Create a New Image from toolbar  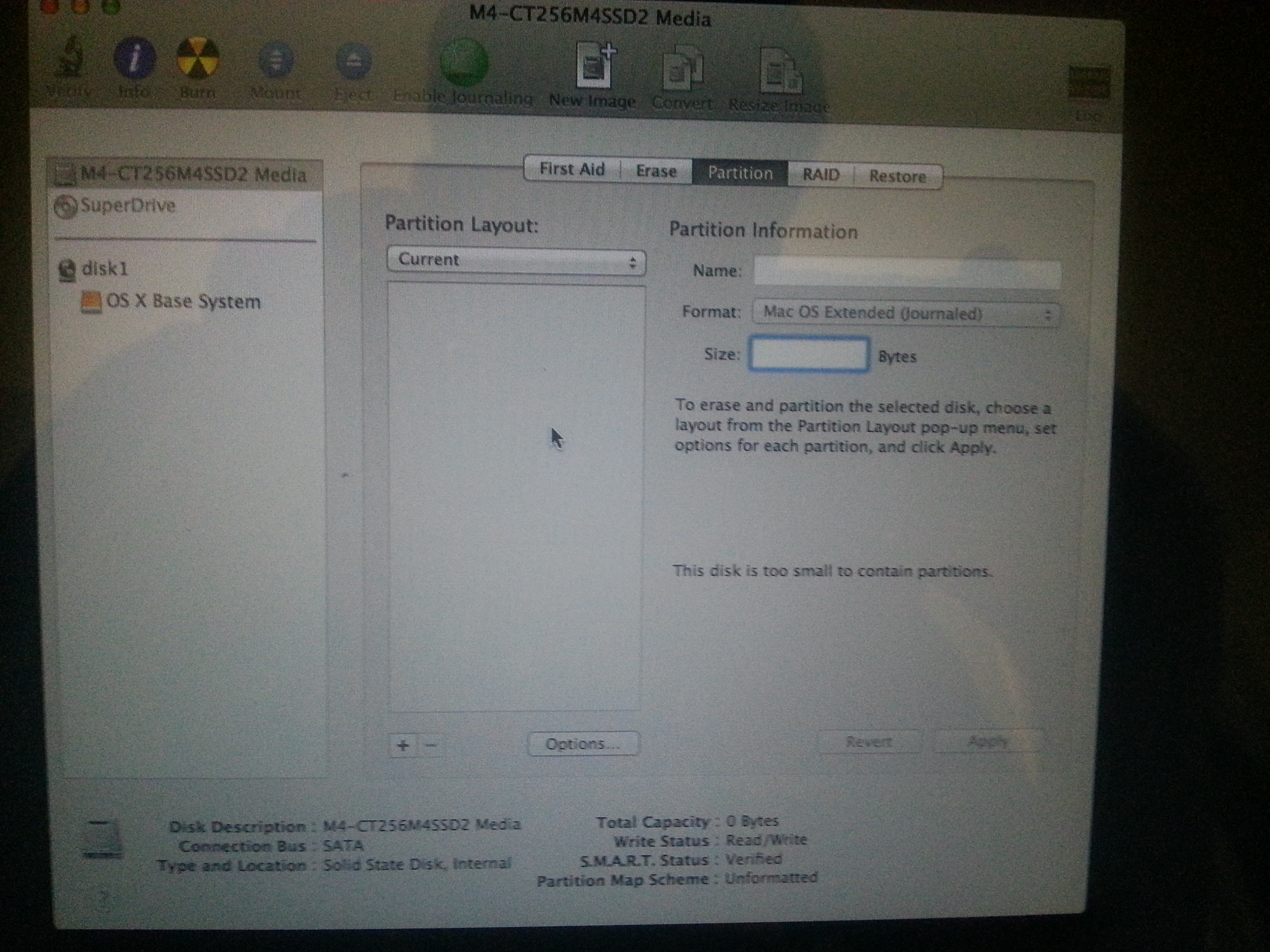pyautogui.click(x=594, y=65)
